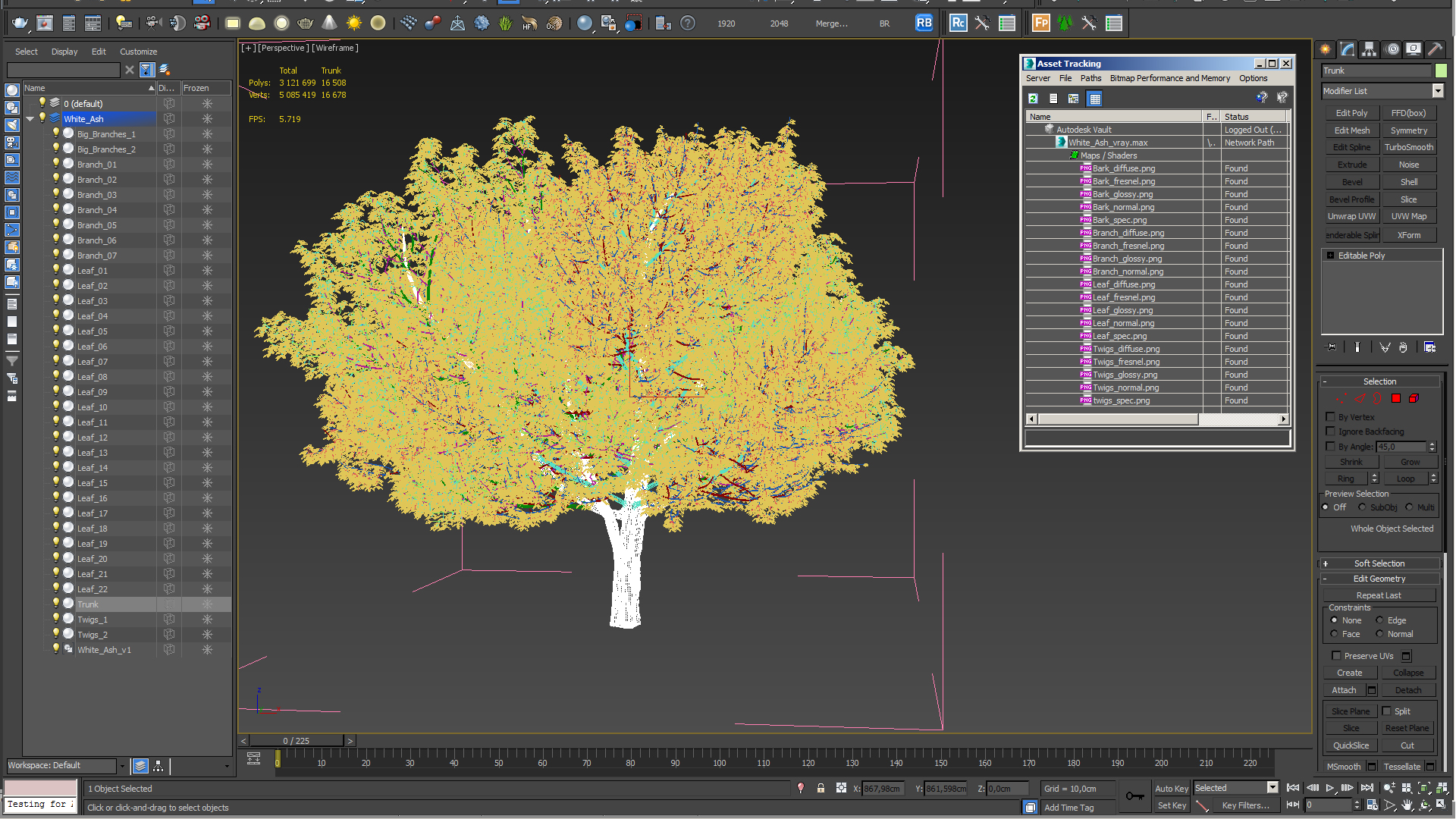Switch Asset Tracking to tree view

[x=1073, y=99]
